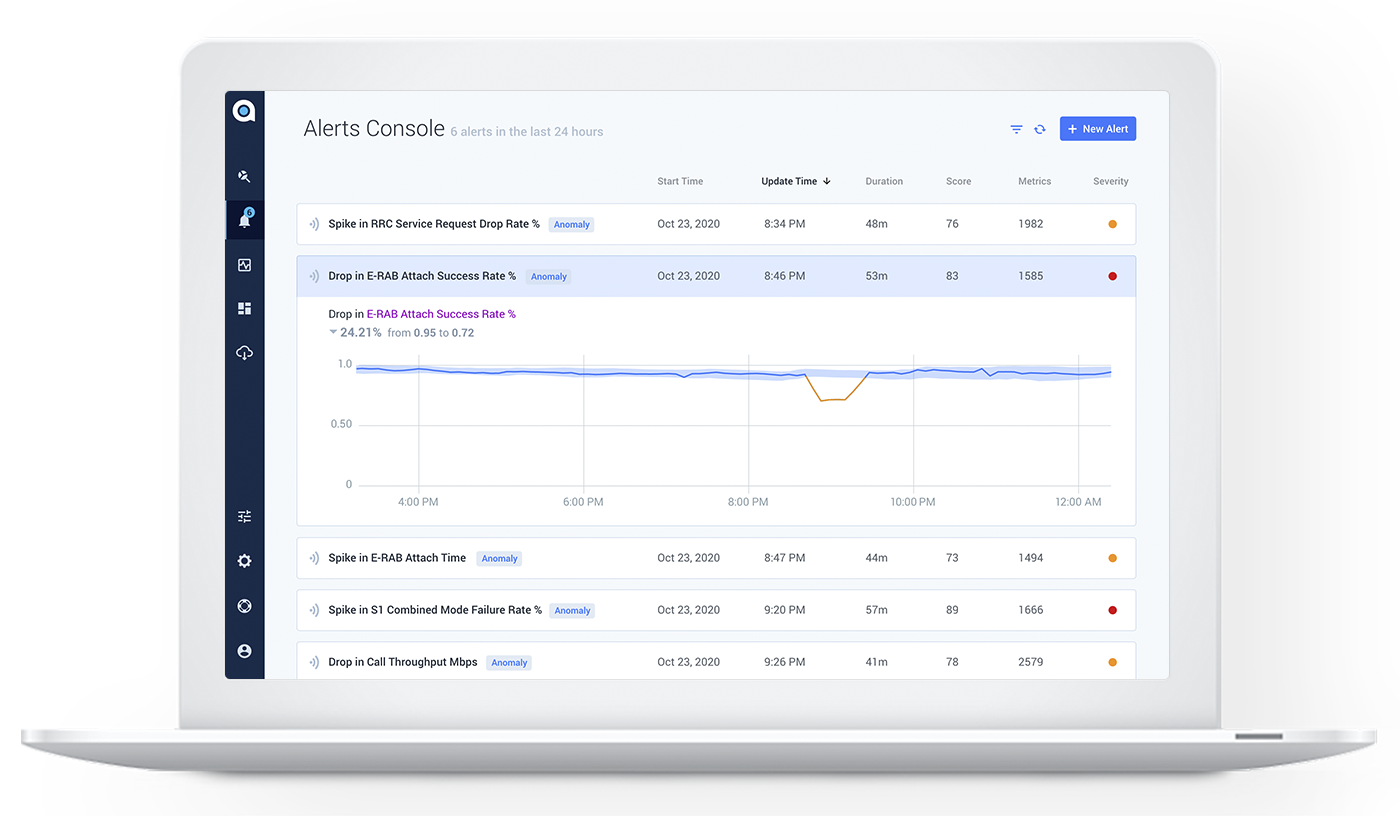The height and width of the screenshot is (816, 1400).
Task: Click the 4:00 PM chart axis label
Action: (x=418, y=502)
